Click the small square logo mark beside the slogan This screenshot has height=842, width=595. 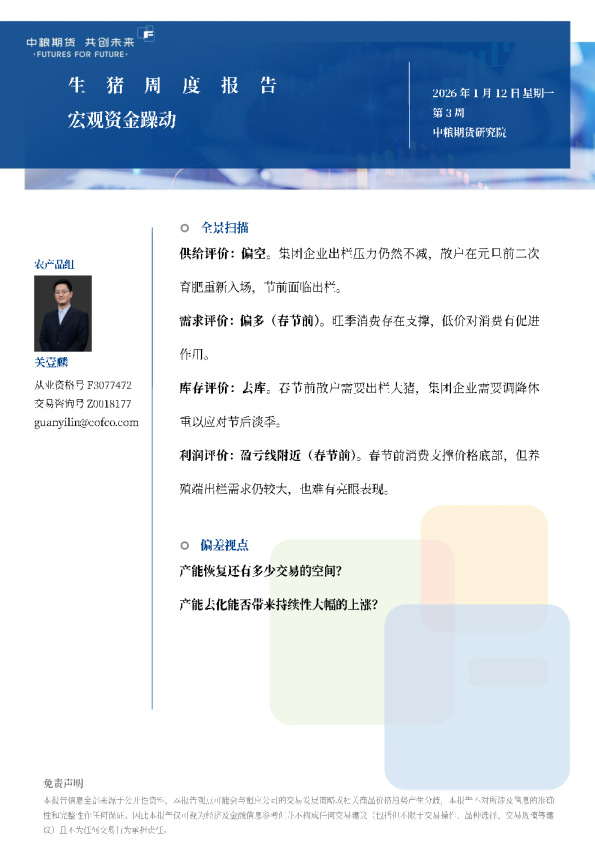pyautogui.click(x=146, y=33)
